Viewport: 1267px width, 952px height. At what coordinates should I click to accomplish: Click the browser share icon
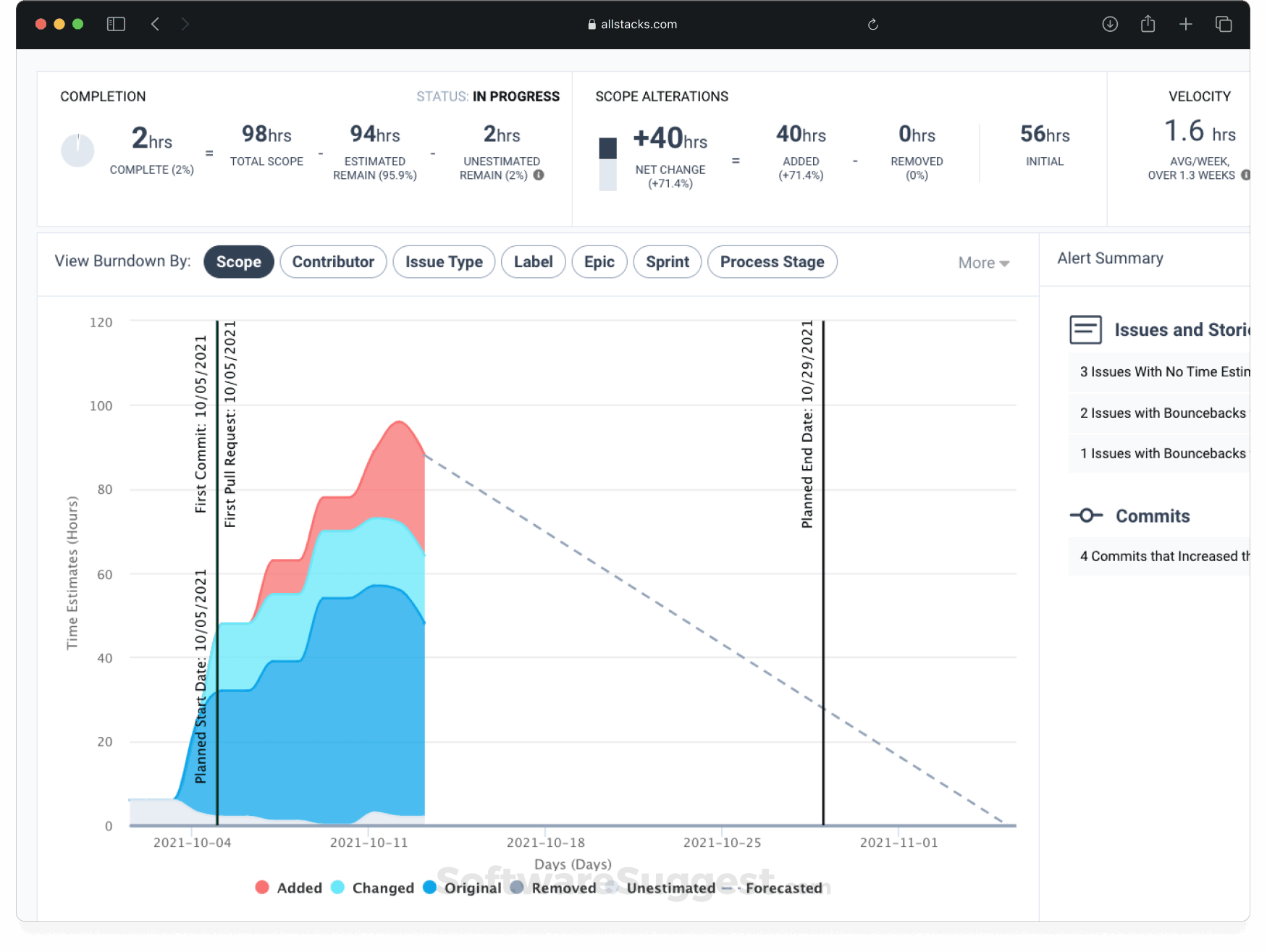pos(1148,24)
